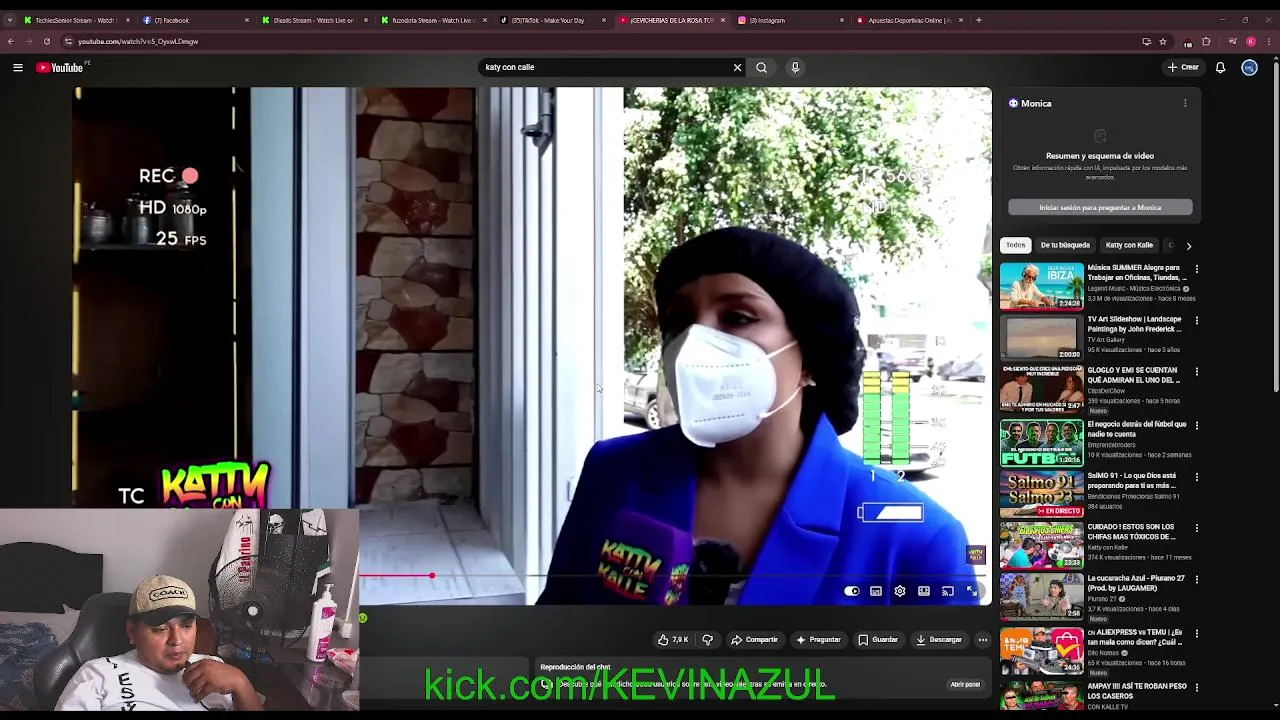Viewport: 1280px width, 720px height.
Task: Start voice search with microphone icon
Action: coord(795,67)
